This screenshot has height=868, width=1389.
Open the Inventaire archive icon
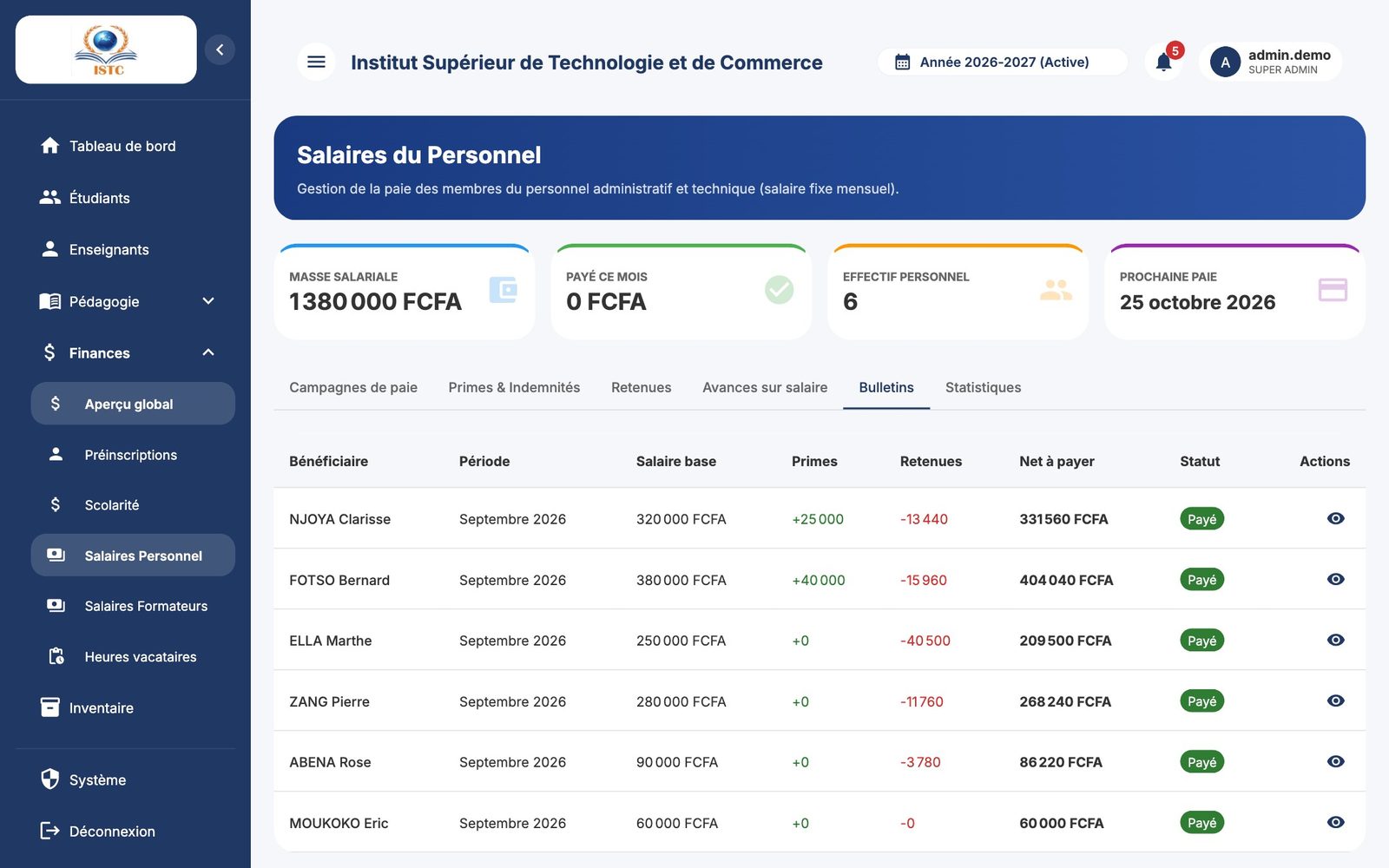(x=50, y=707)
